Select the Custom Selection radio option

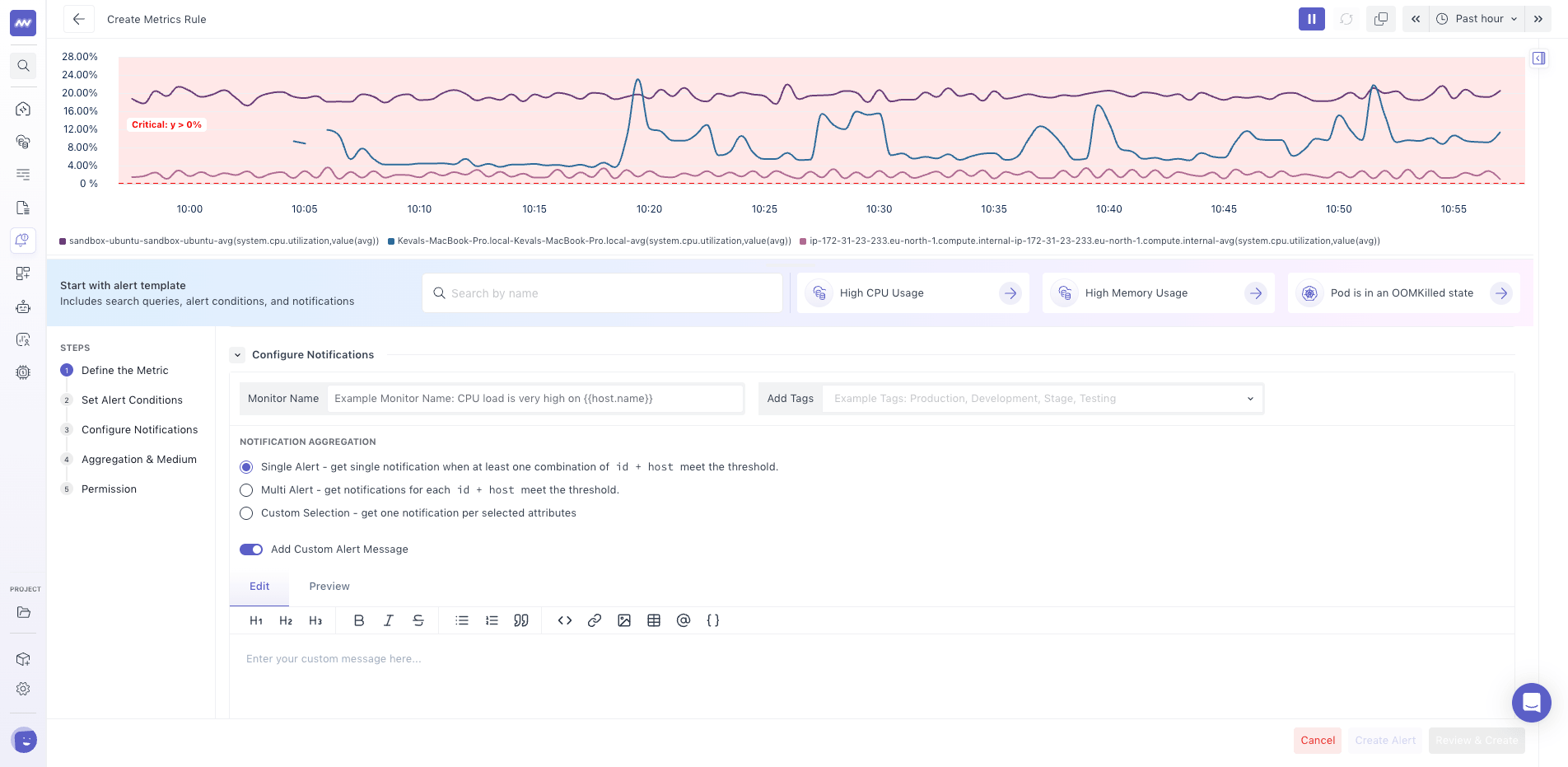coord(246,513)
